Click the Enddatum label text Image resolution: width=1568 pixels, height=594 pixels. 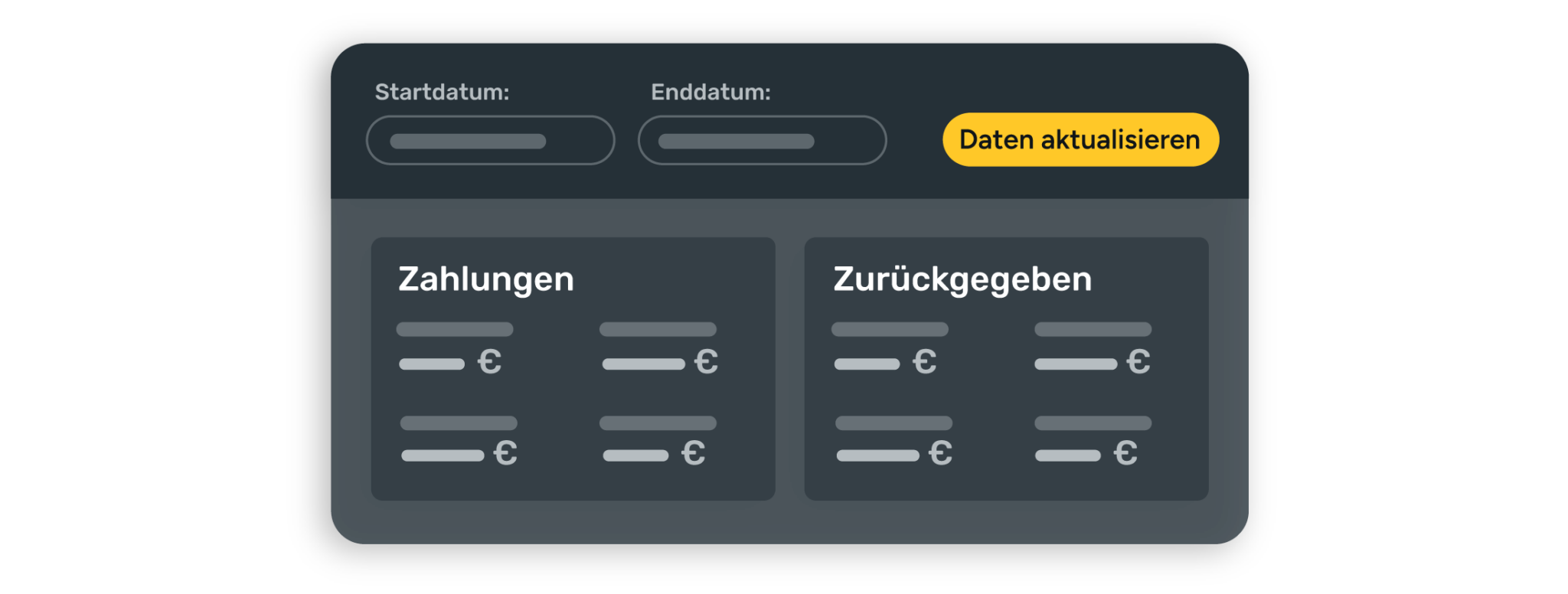click(x=710, y=93)
